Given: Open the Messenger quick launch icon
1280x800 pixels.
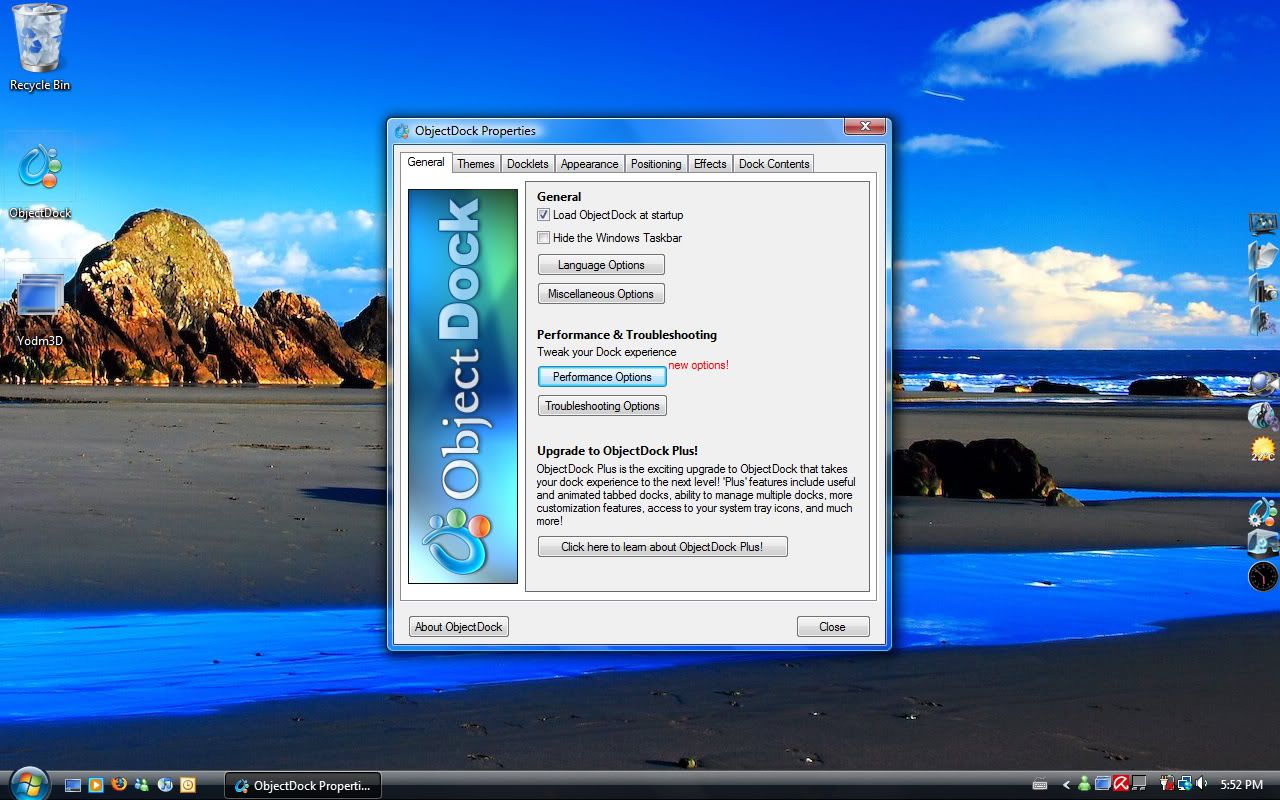Looking at the screenshot, I should pos(142,785).
